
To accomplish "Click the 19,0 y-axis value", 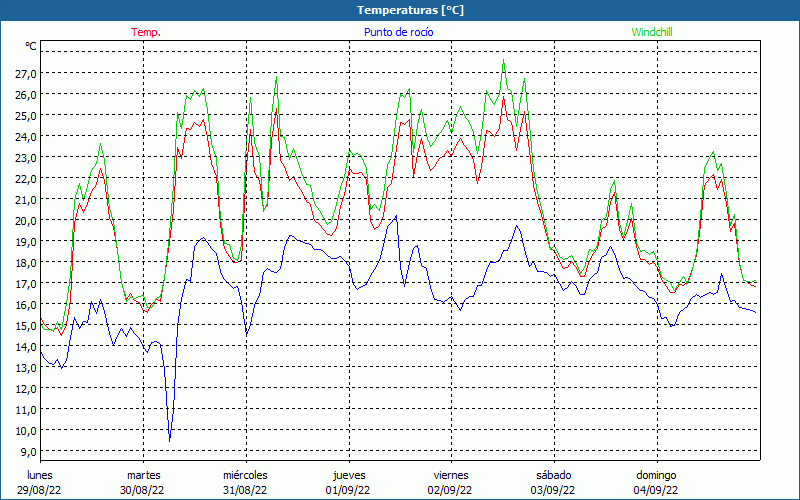I will [x=26, y=241].
